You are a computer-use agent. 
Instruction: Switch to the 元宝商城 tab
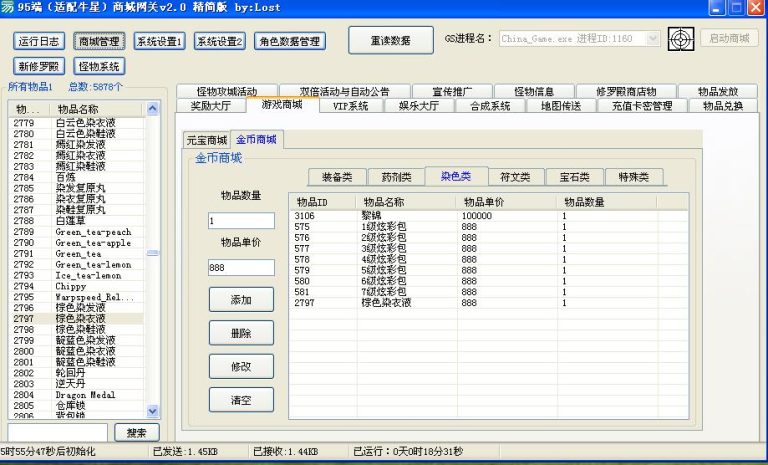pos(207,140)
